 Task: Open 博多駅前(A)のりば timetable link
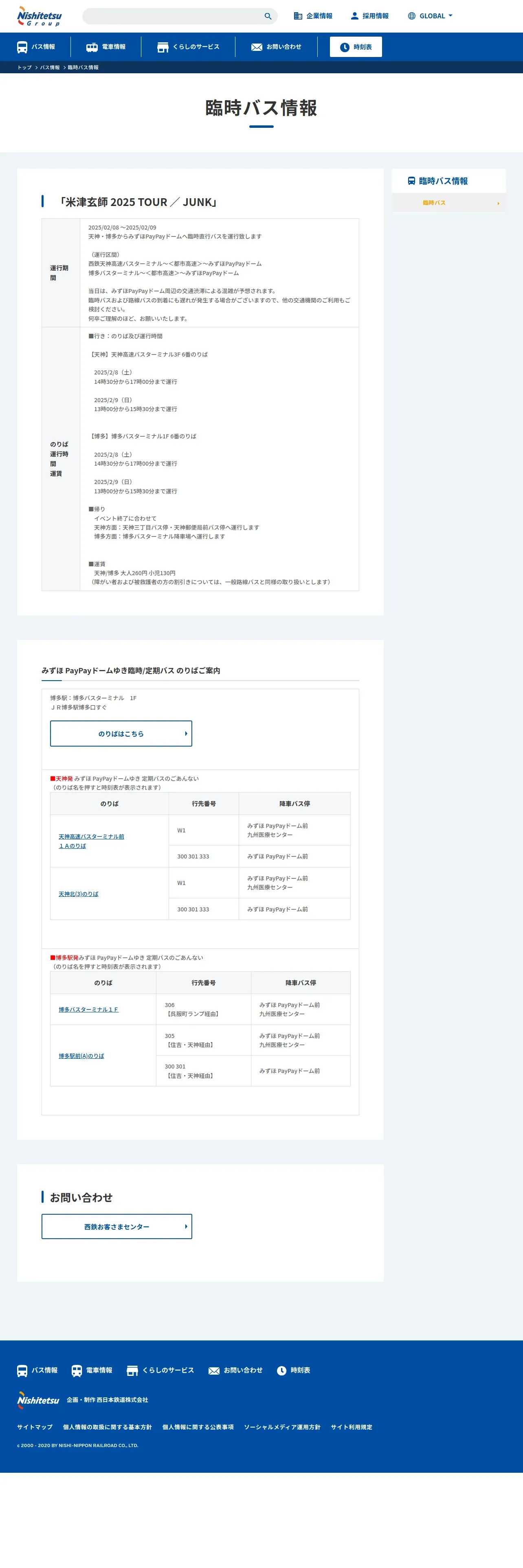81,1056
